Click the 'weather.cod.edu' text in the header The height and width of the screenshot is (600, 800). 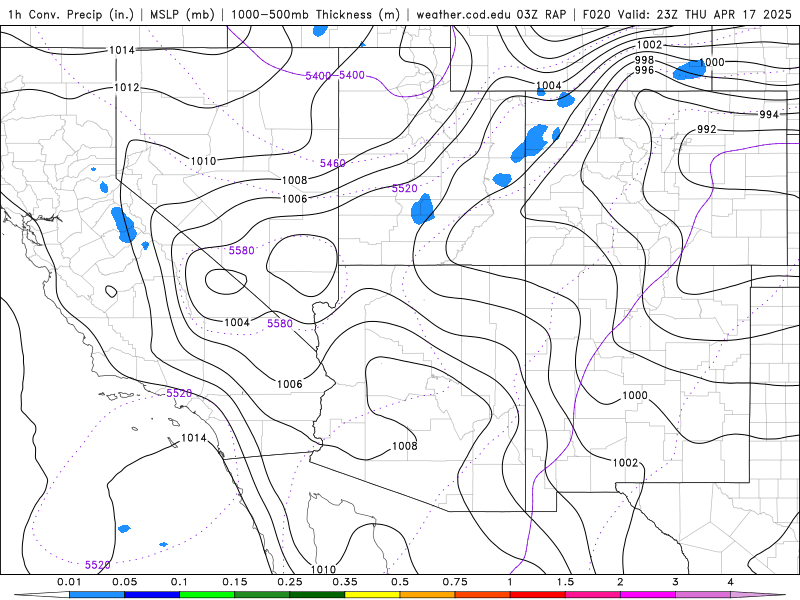coord(464,14)
